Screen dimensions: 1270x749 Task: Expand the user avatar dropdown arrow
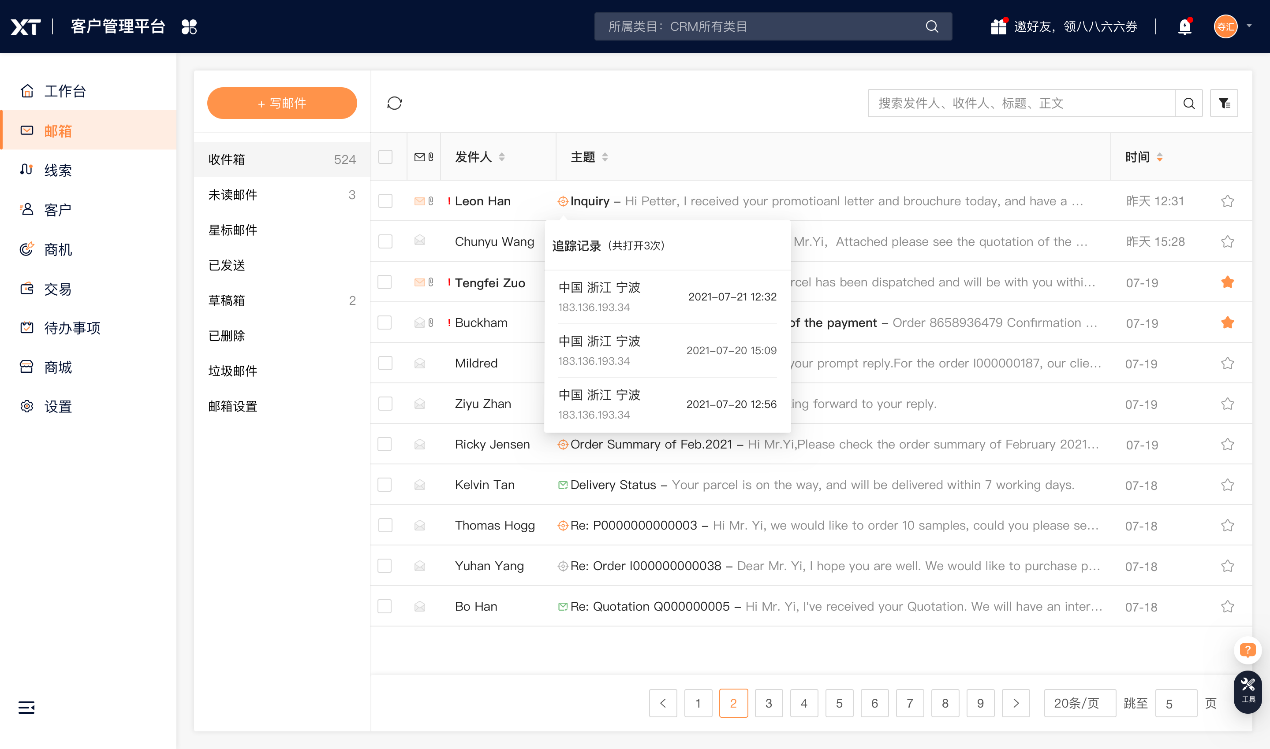[1249, 26]
